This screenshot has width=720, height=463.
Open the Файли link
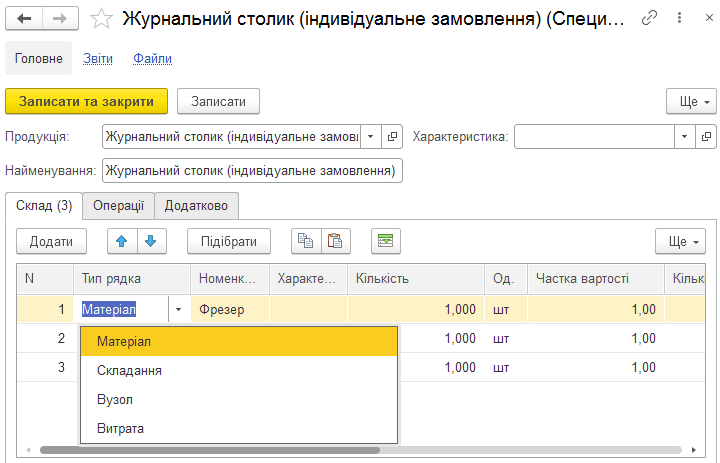click(152, 58)
